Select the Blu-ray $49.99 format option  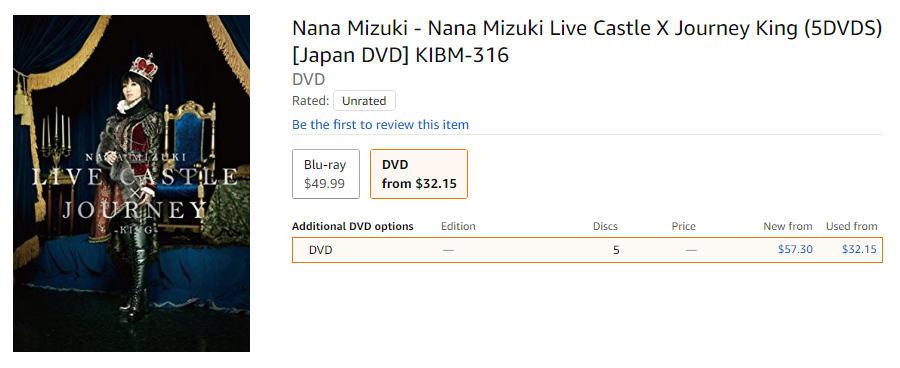tap(326, 174)
